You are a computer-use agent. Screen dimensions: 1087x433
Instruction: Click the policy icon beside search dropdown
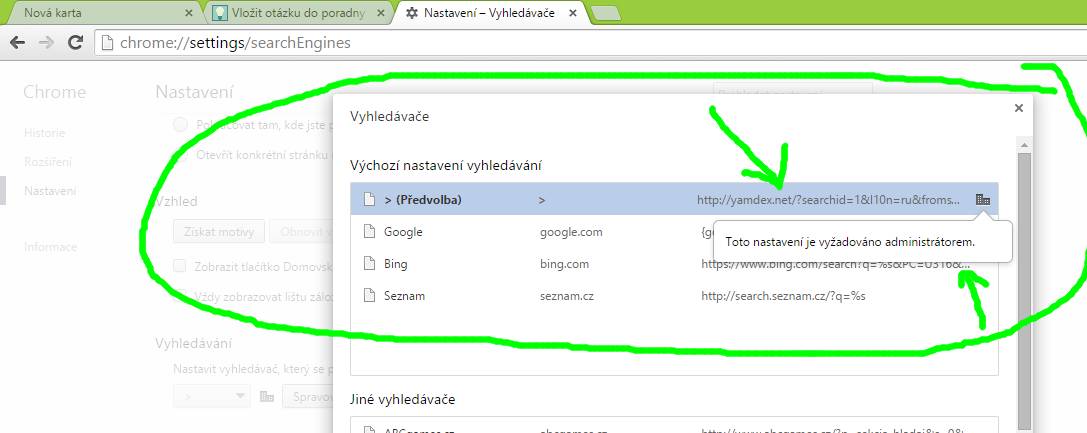266,396
